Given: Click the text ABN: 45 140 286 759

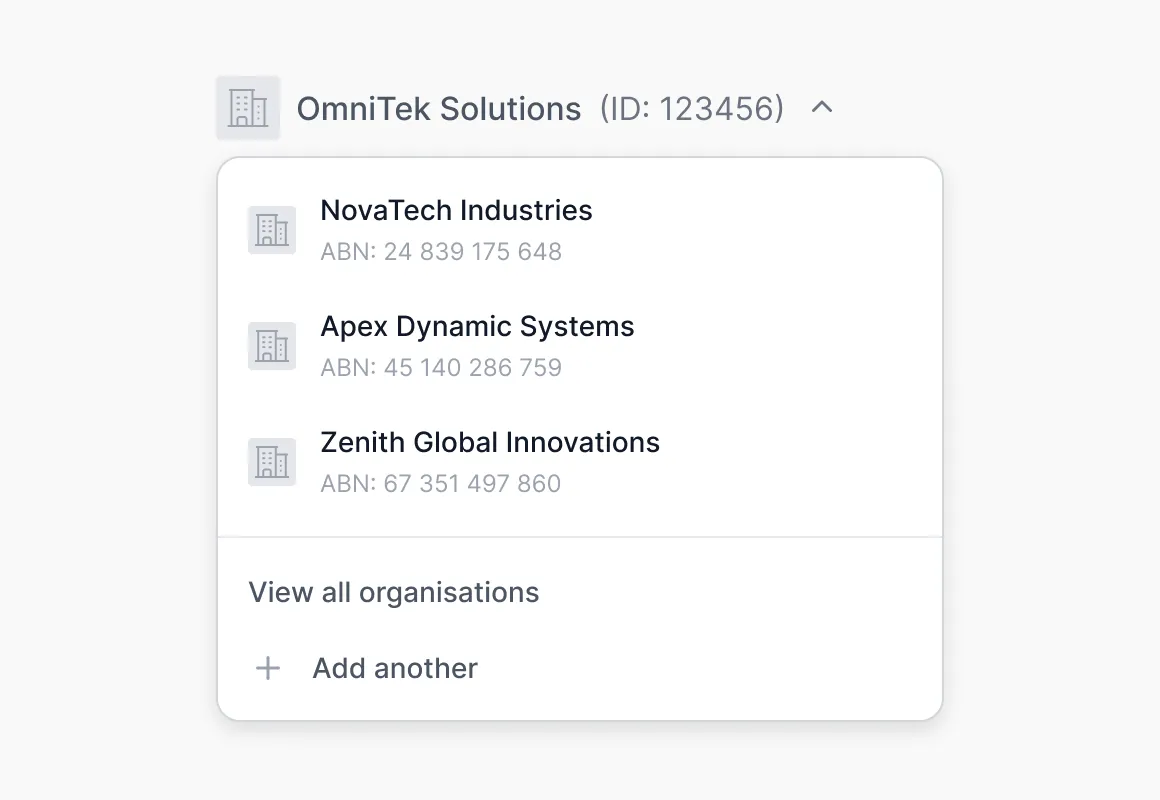Looking at the screenshot, I should [441, 368].
